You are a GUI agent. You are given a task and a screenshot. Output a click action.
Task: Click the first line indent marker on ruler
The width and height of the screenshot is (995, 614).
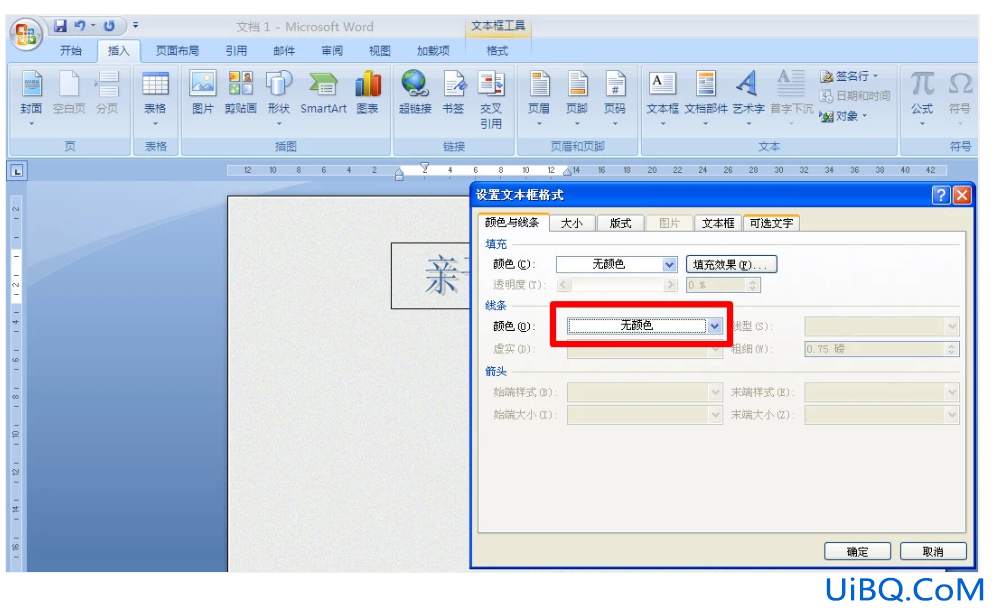pyautogui.click(x=425, y=167)
